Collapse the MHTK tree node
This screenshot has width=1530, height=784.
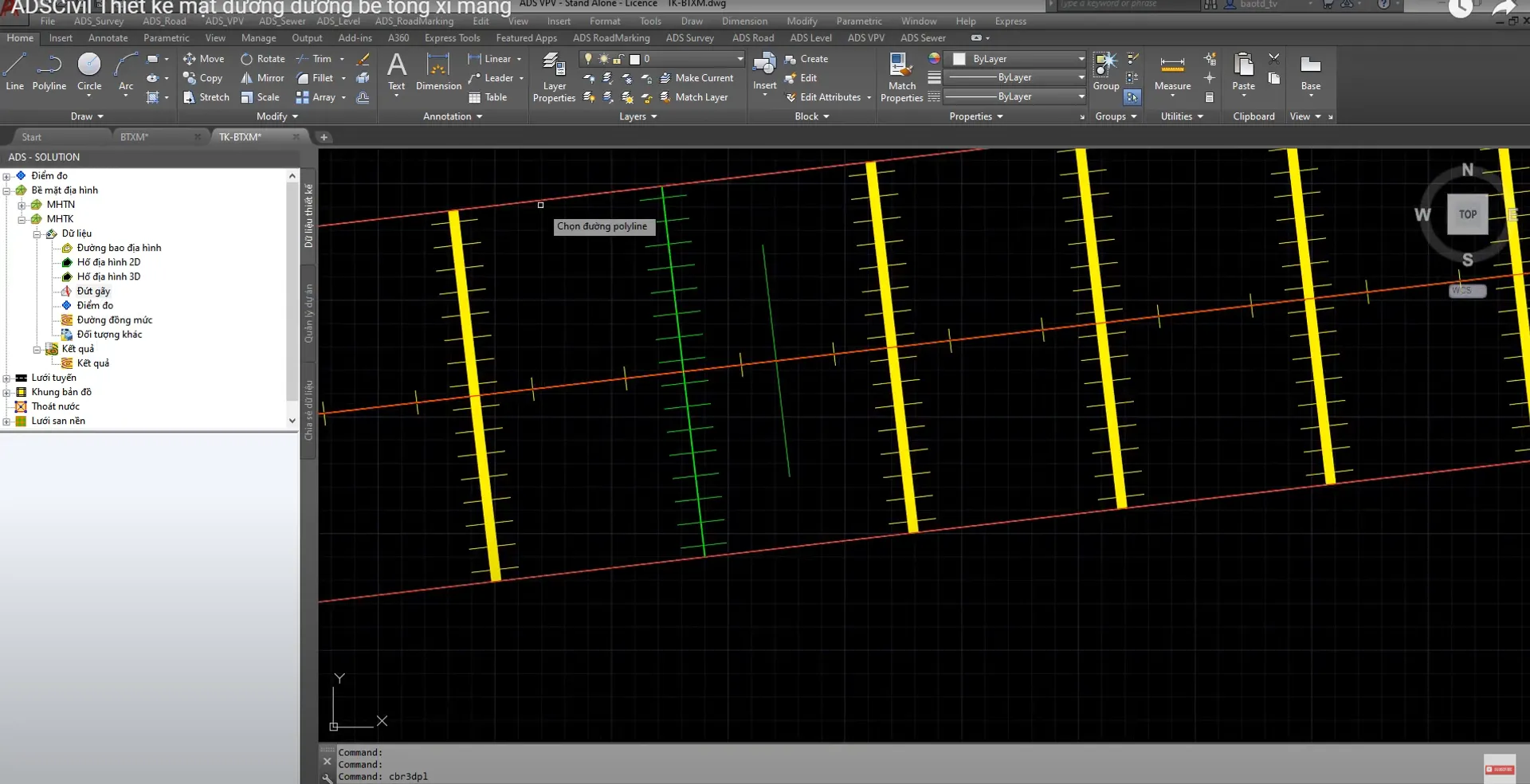pos(22,219)
